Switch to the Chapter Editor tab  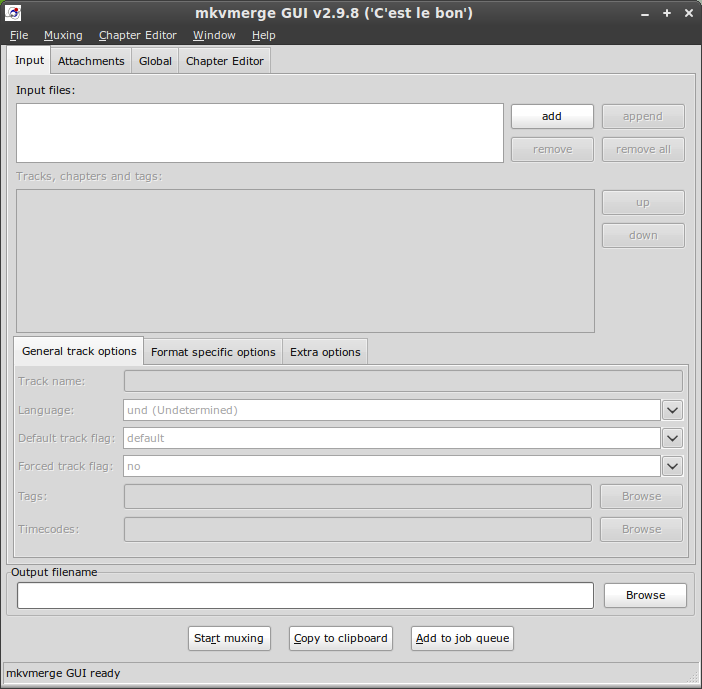point(224,61)
